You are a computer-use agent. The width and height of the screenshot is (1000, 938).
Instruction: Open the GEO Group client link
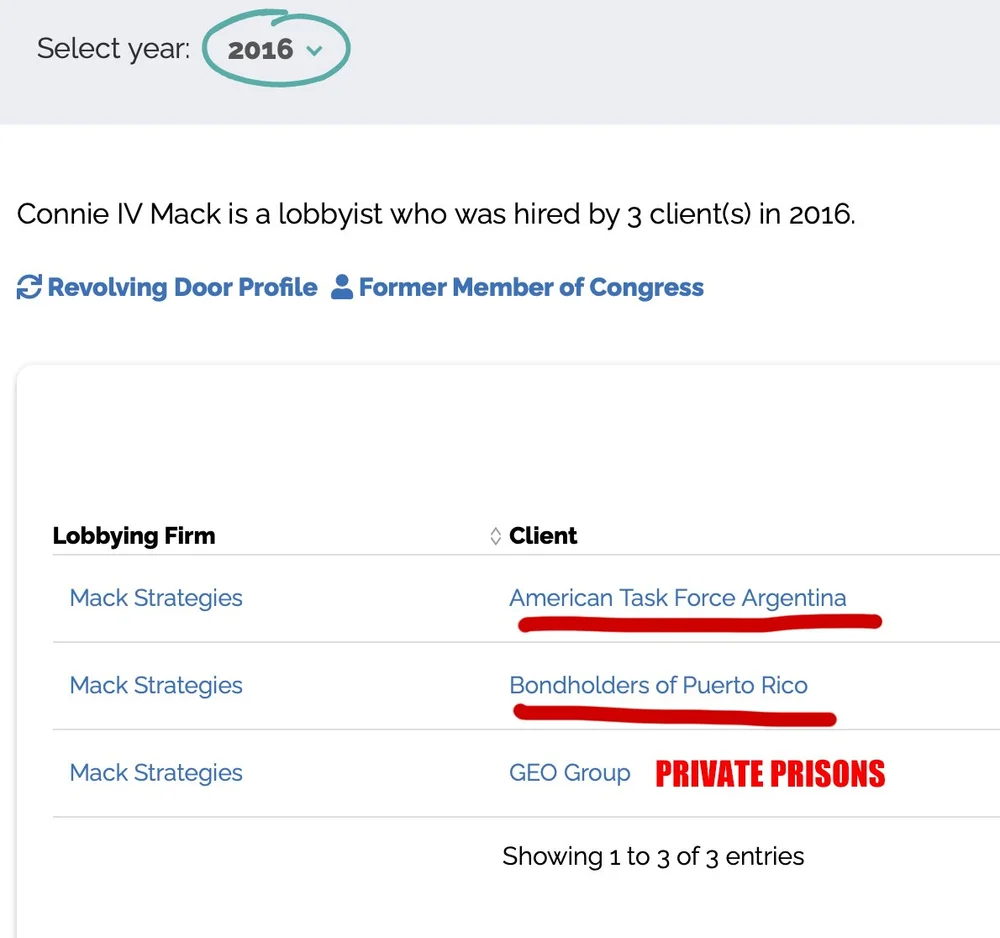click(570, 773)
